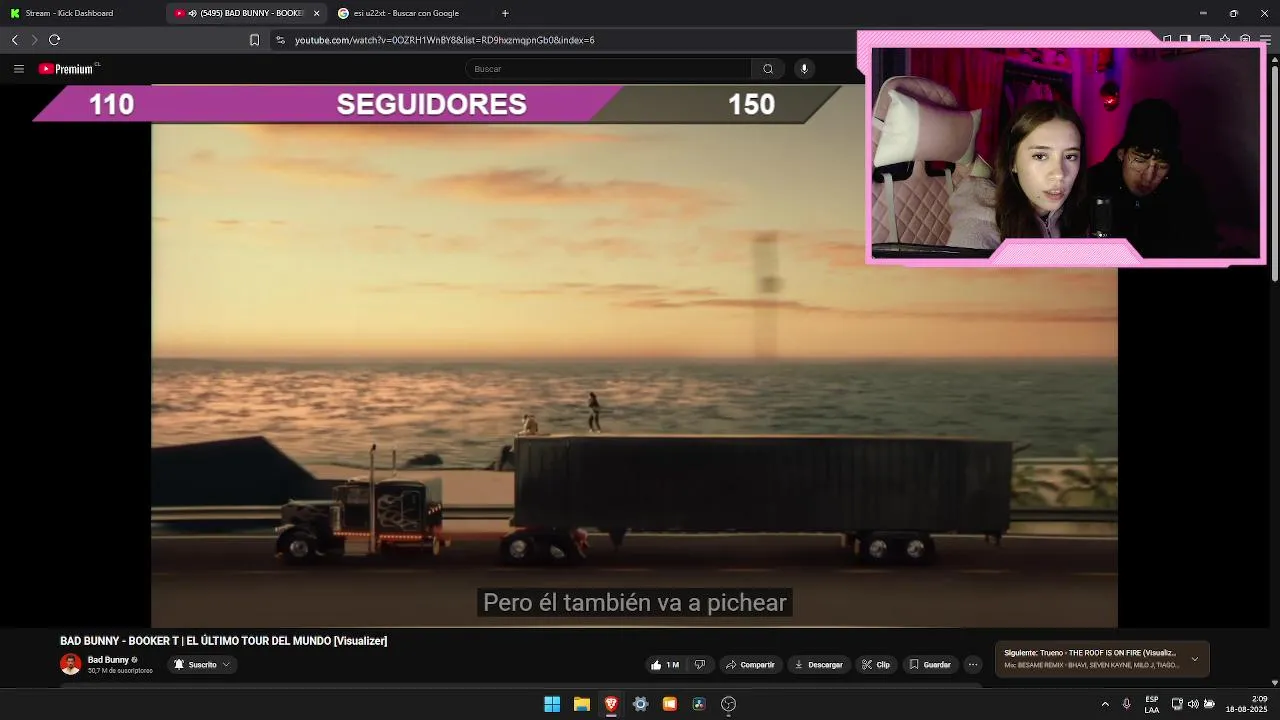Click the 30,7 M de suscriptores text
Viewport: 1280px width, 720px height.
pos(120,671)
